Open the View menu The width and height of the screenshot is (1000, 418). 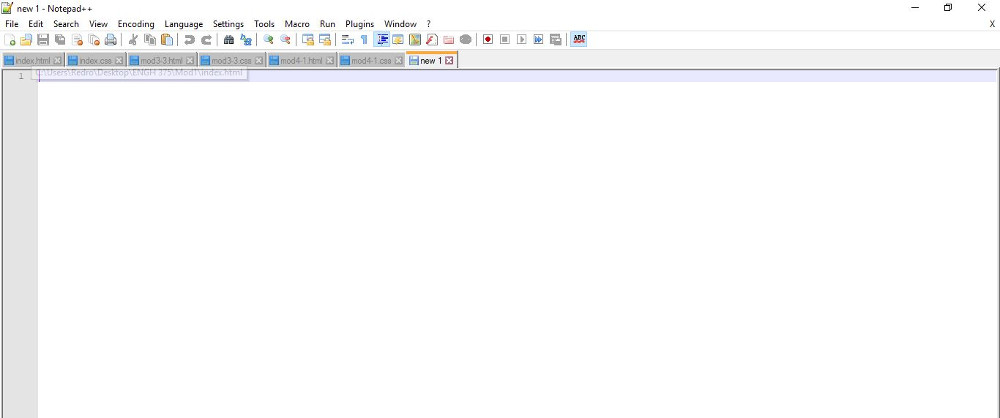[98, 24]
